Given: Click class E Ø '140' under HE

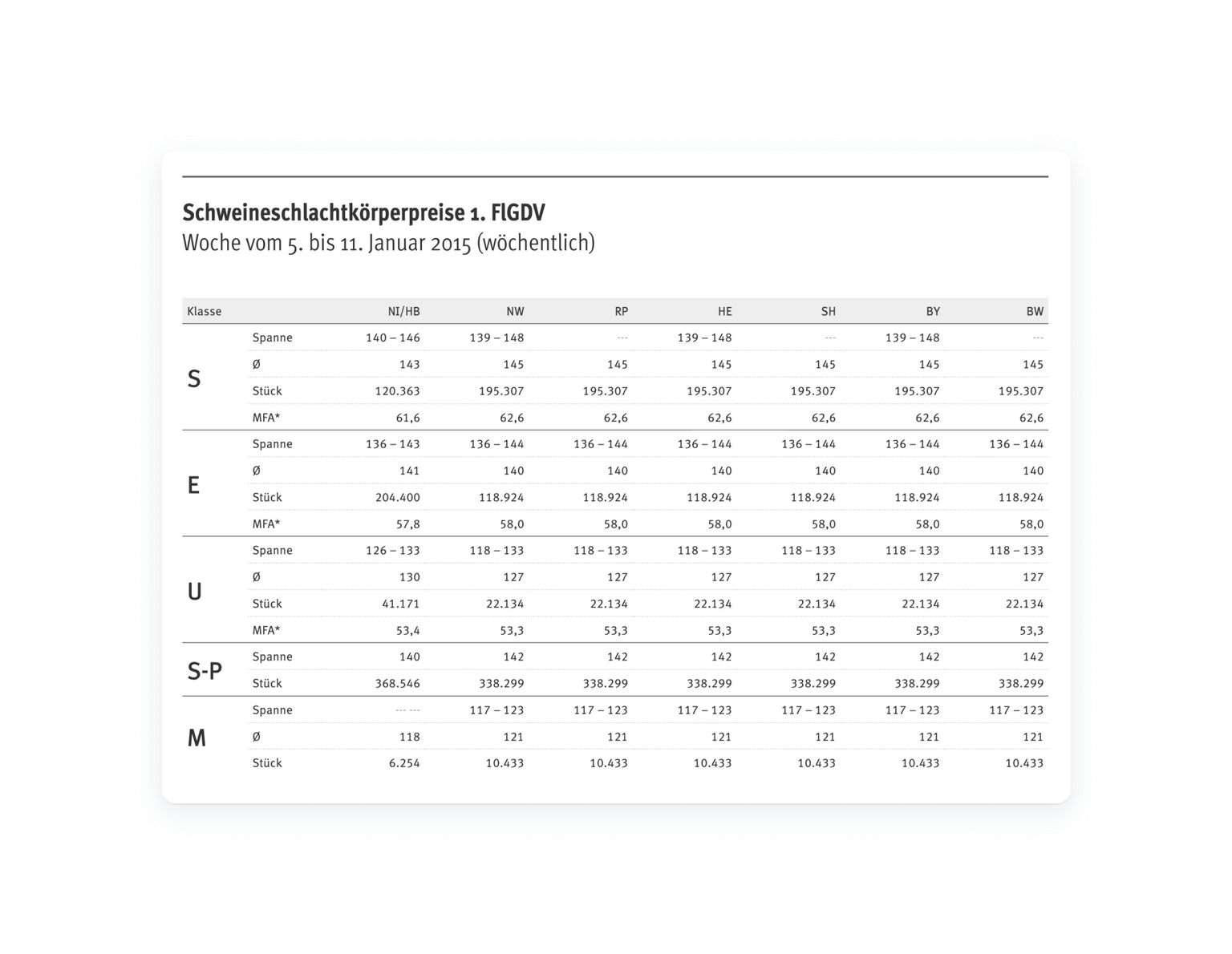Looking at the screenshot, I should [x=722, y=471].
